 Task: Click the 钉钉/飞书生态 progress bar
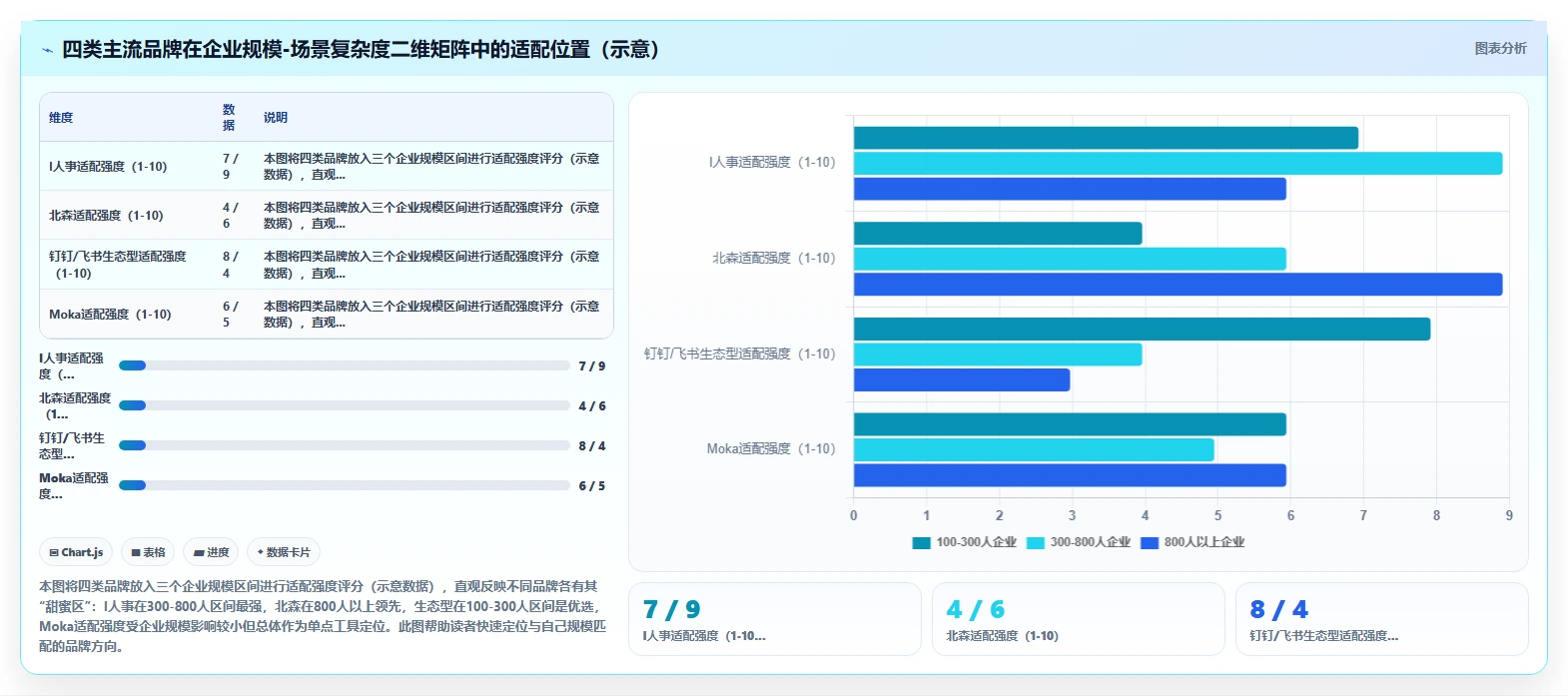345,445
